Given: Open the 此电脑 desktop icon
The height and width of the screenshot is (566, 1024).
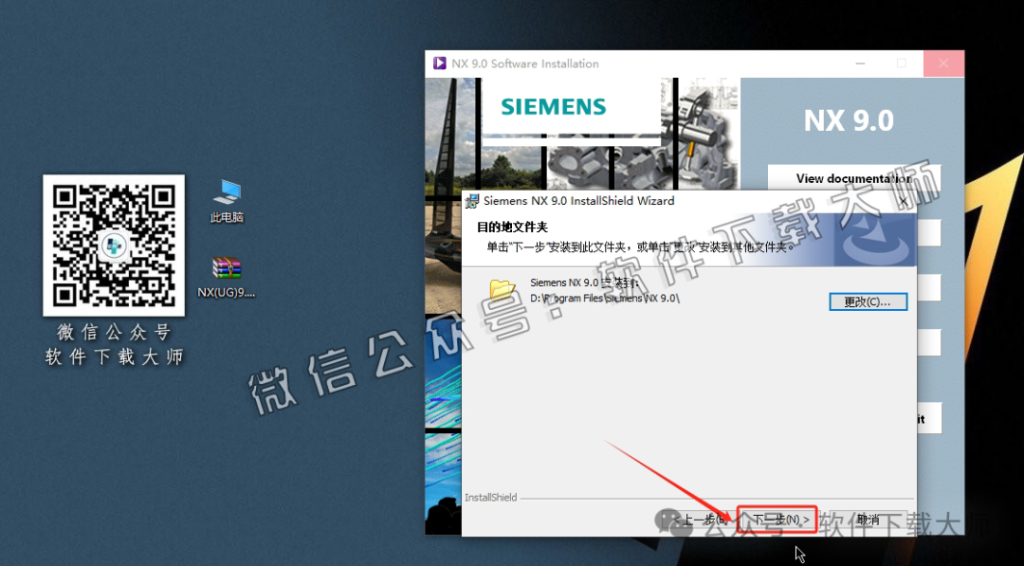Looking at the screenshot, I should (x=227, y=202).
